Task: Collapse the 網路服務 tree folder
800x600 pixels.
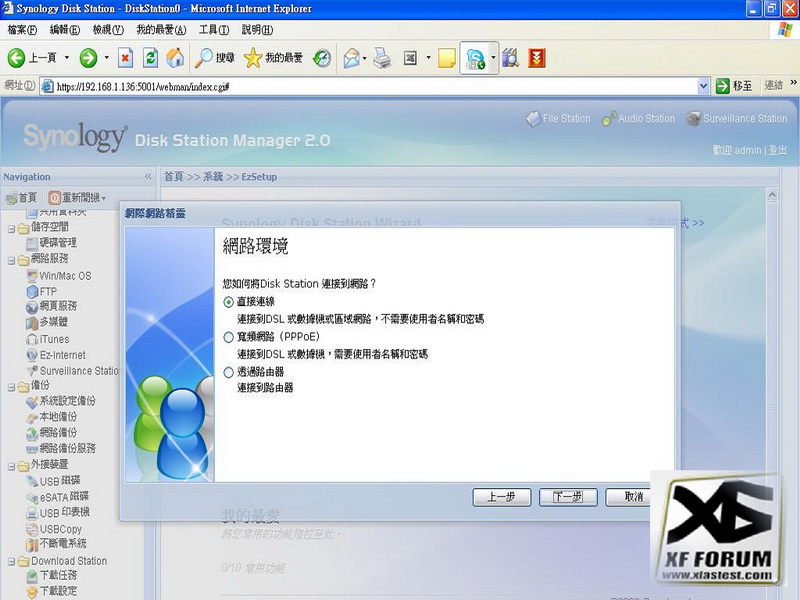Action: coord(11,261)
